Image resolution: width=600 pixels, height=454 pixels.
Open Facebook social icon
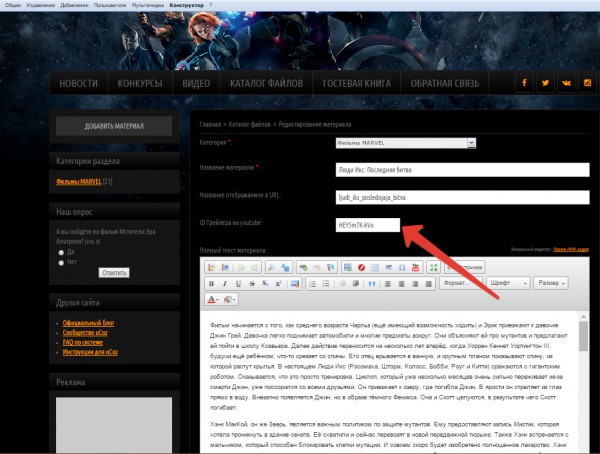524,82
